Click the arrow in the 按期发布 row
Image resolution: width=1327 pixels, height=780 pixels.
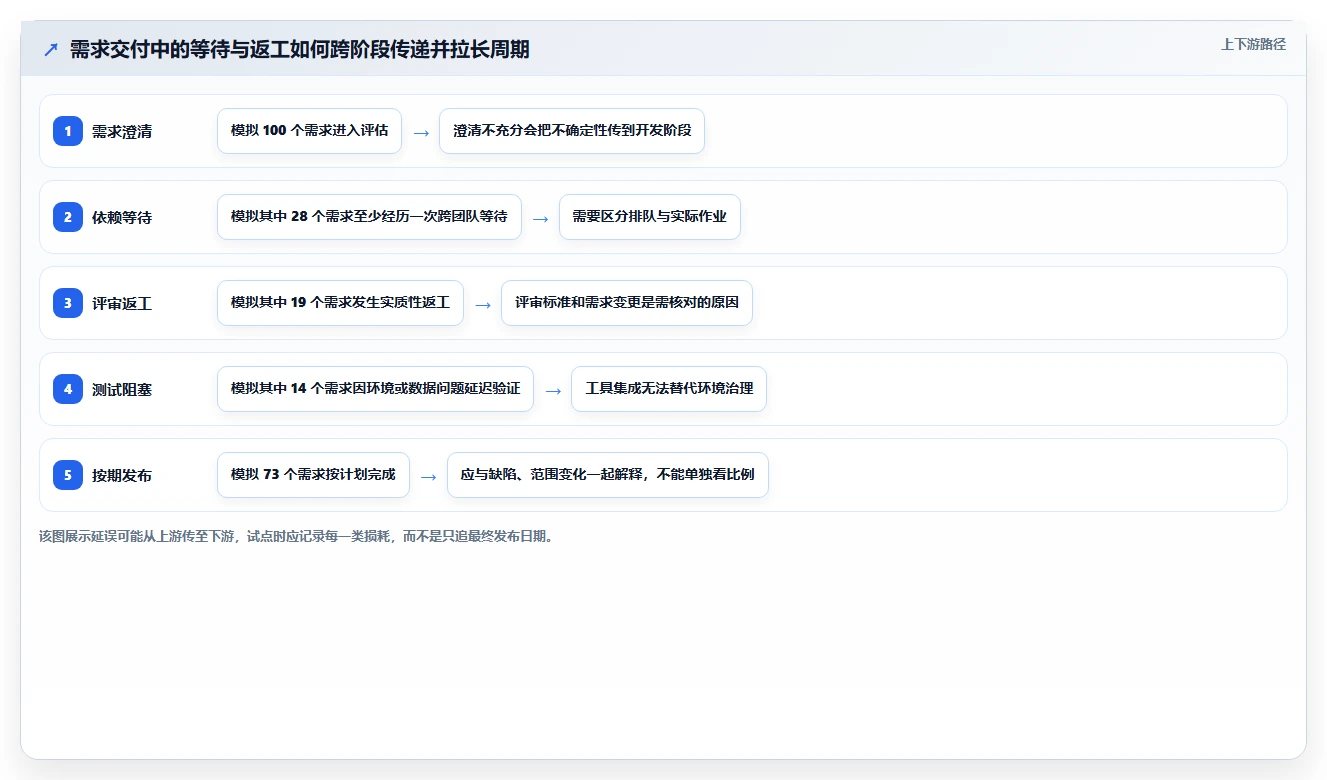[428, 476]
